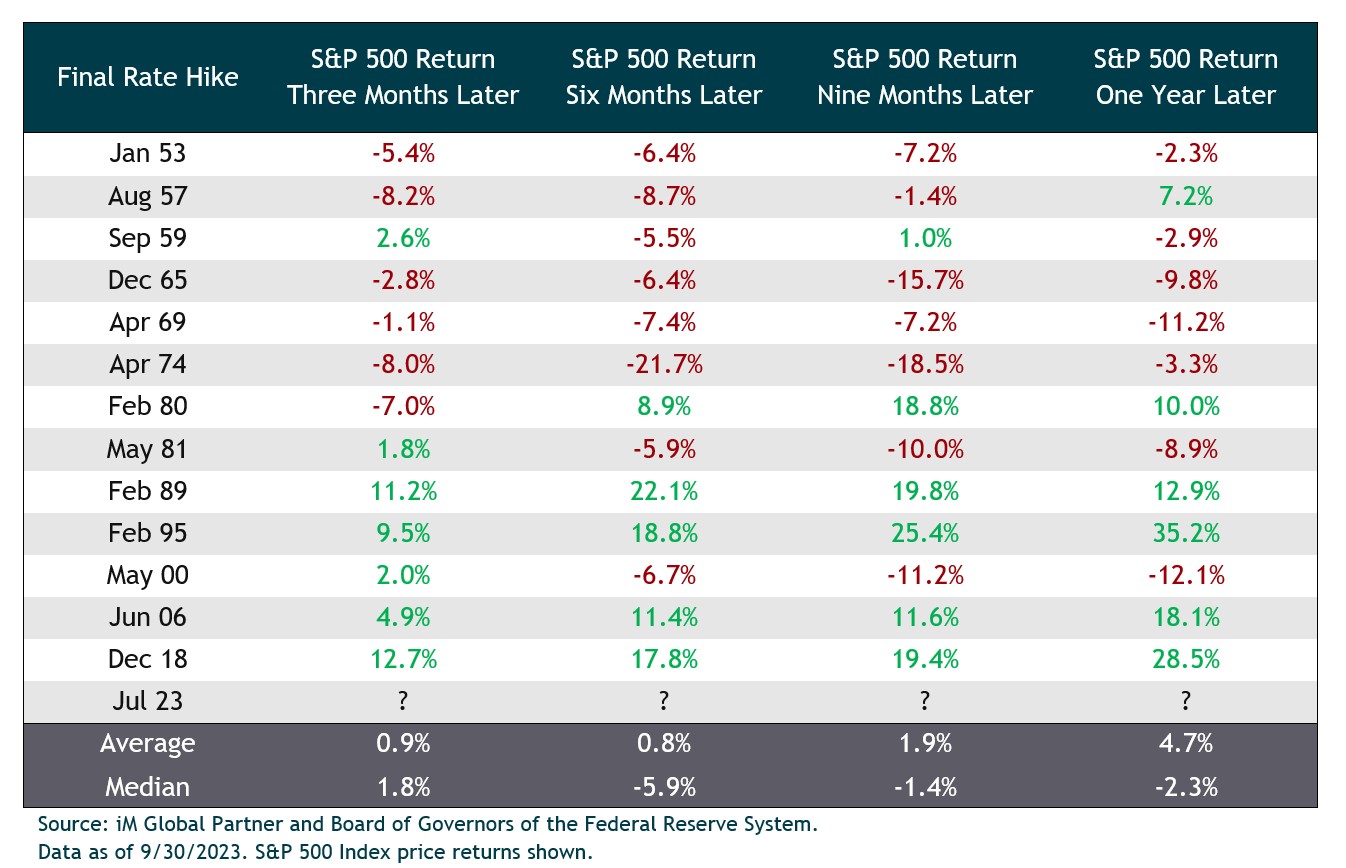Click the Jul 23 row label
The width and height of the screenshot is (1346, 868).
coord(147,701)
